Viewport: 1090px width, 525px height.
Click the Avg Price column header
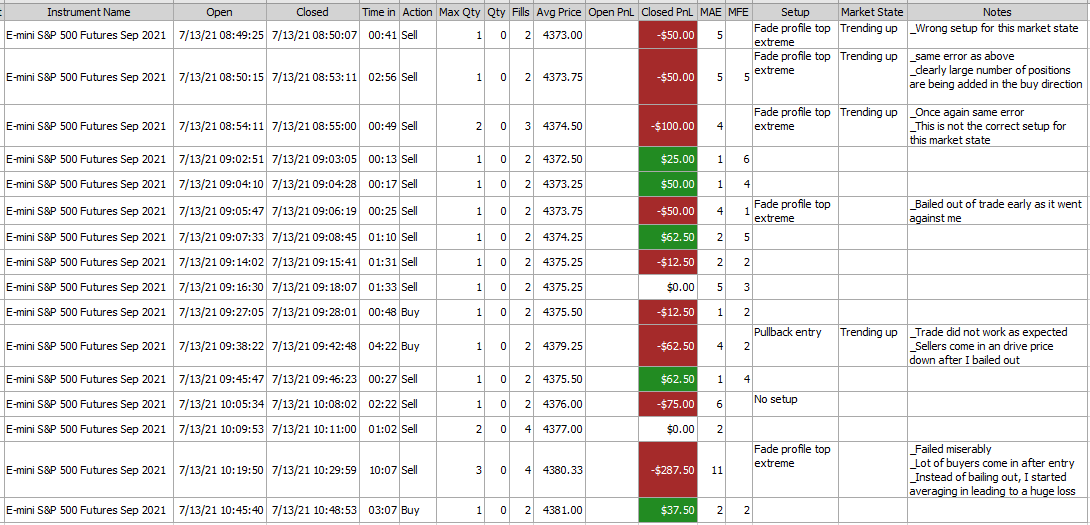point(559,12)
